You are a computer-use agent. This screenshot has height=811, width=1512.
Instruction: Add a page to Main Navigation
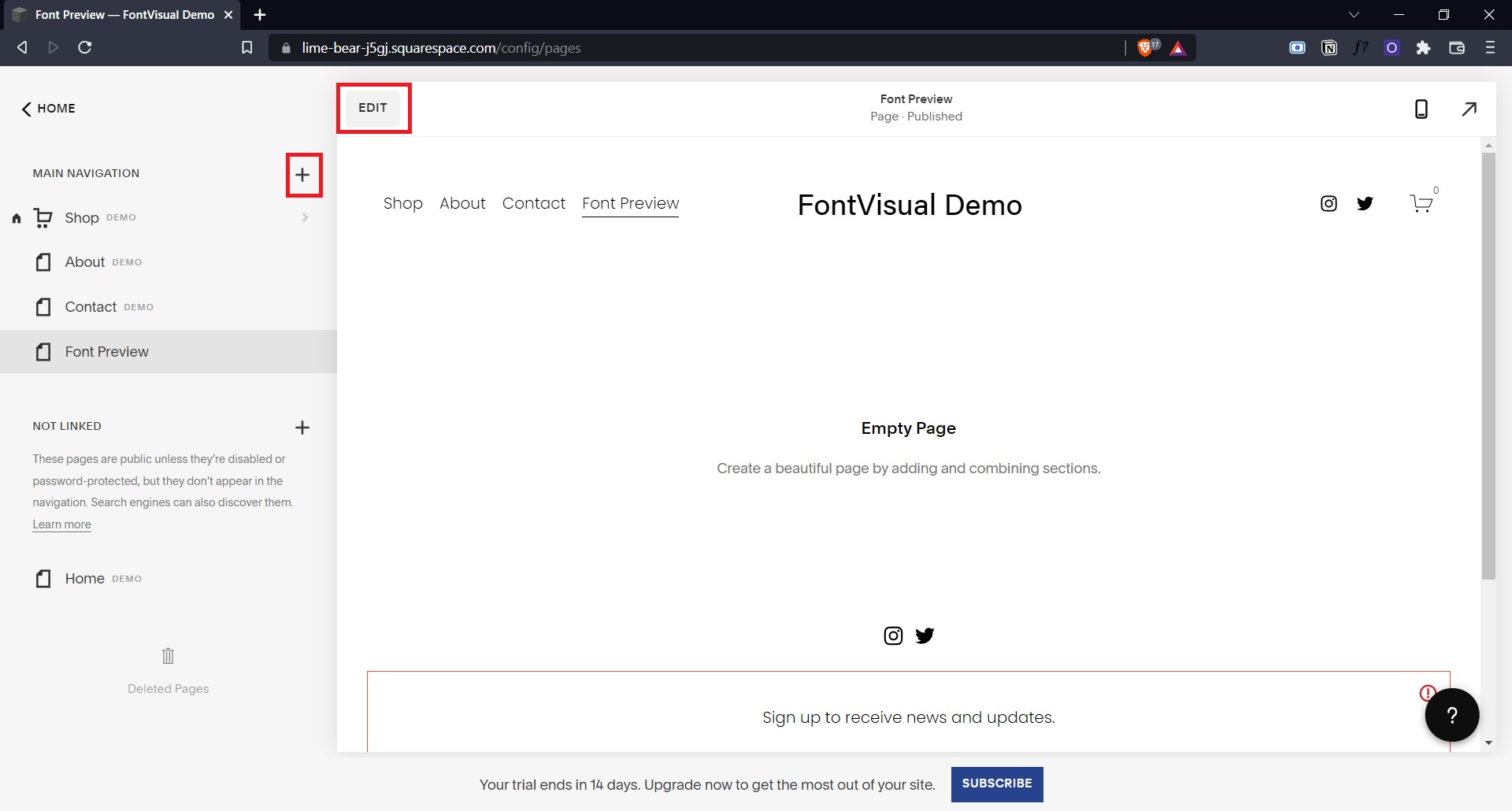[302, 175]
